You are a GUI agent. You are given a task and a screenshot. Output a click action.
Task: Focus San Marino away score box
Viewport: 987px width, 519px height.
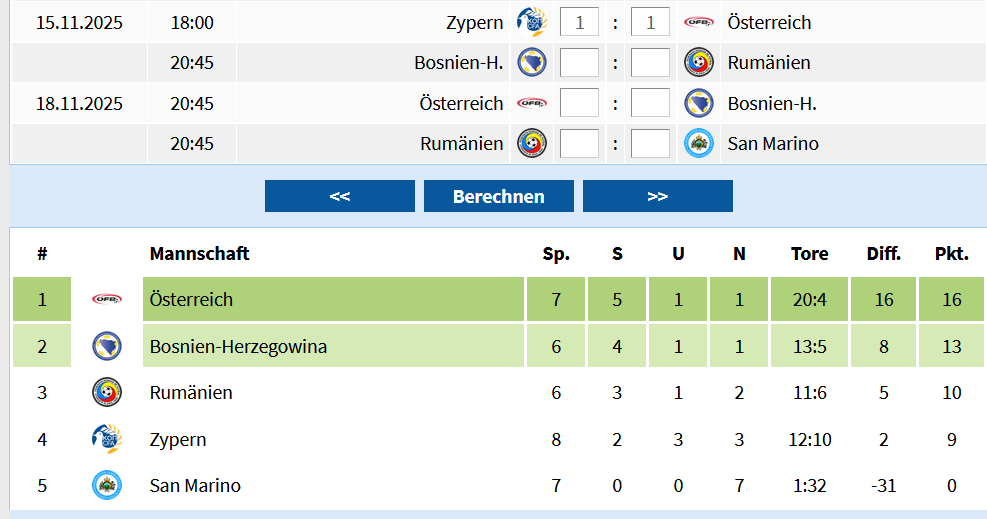tap(651, 144)
